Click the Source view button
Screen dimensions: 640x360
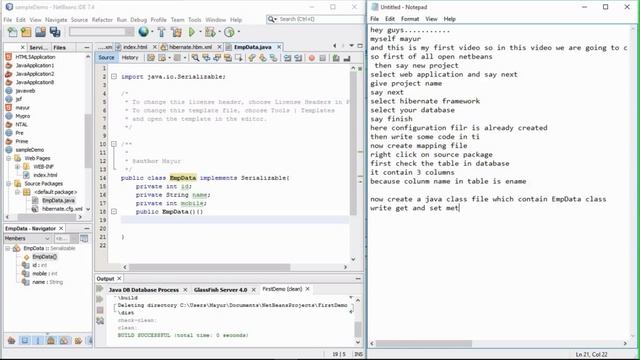[x=107, y=58]
